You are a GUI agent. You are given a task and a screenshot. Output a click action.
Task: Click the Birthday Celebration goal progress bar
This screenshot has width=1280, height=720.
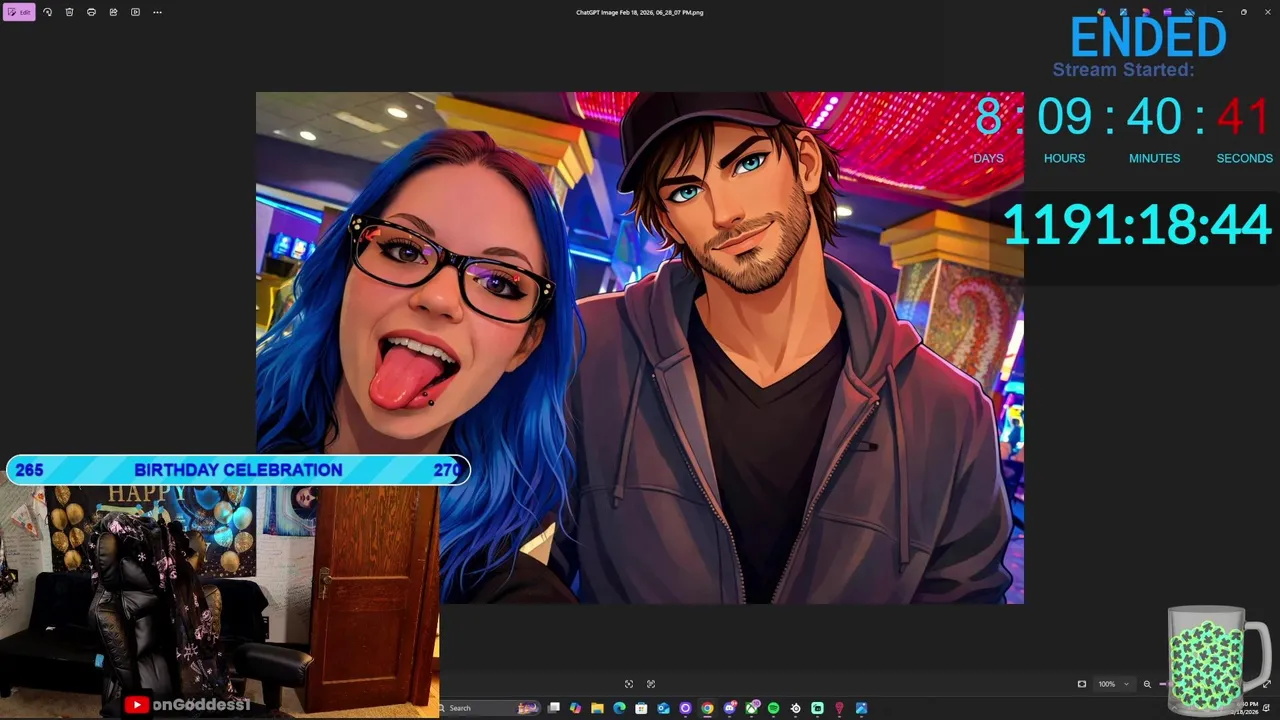point(238,470)
